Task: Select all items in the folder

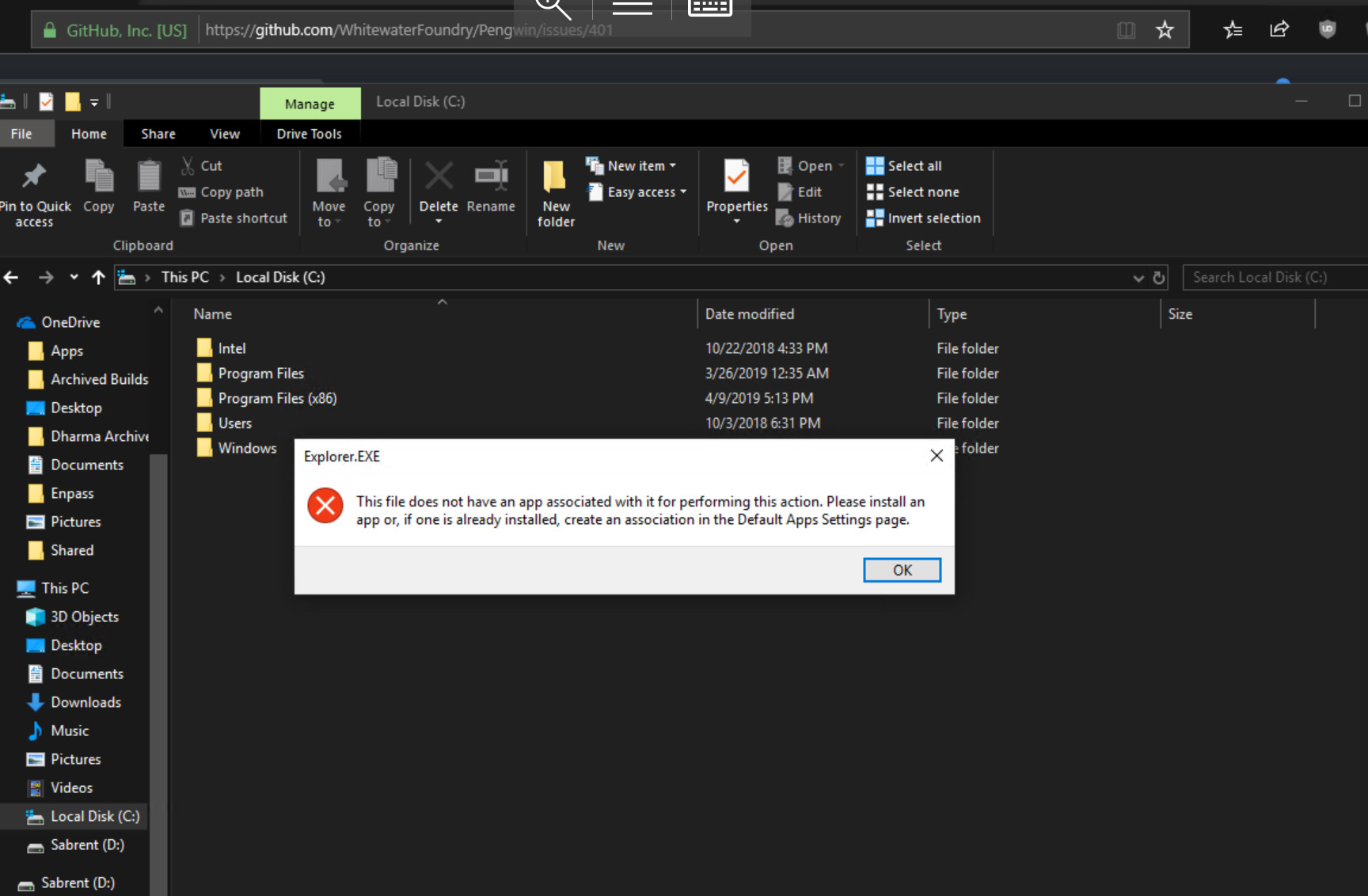Action: [903, 165]
